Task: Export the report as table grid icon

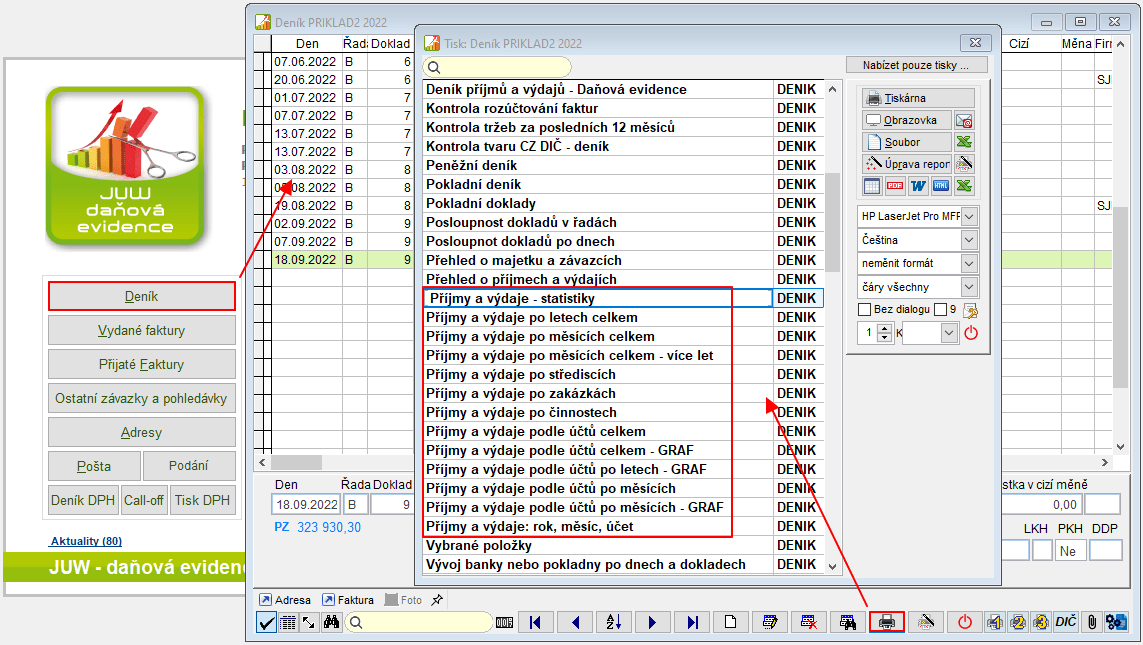Action: pyautogui.click(x=872, y=186)
